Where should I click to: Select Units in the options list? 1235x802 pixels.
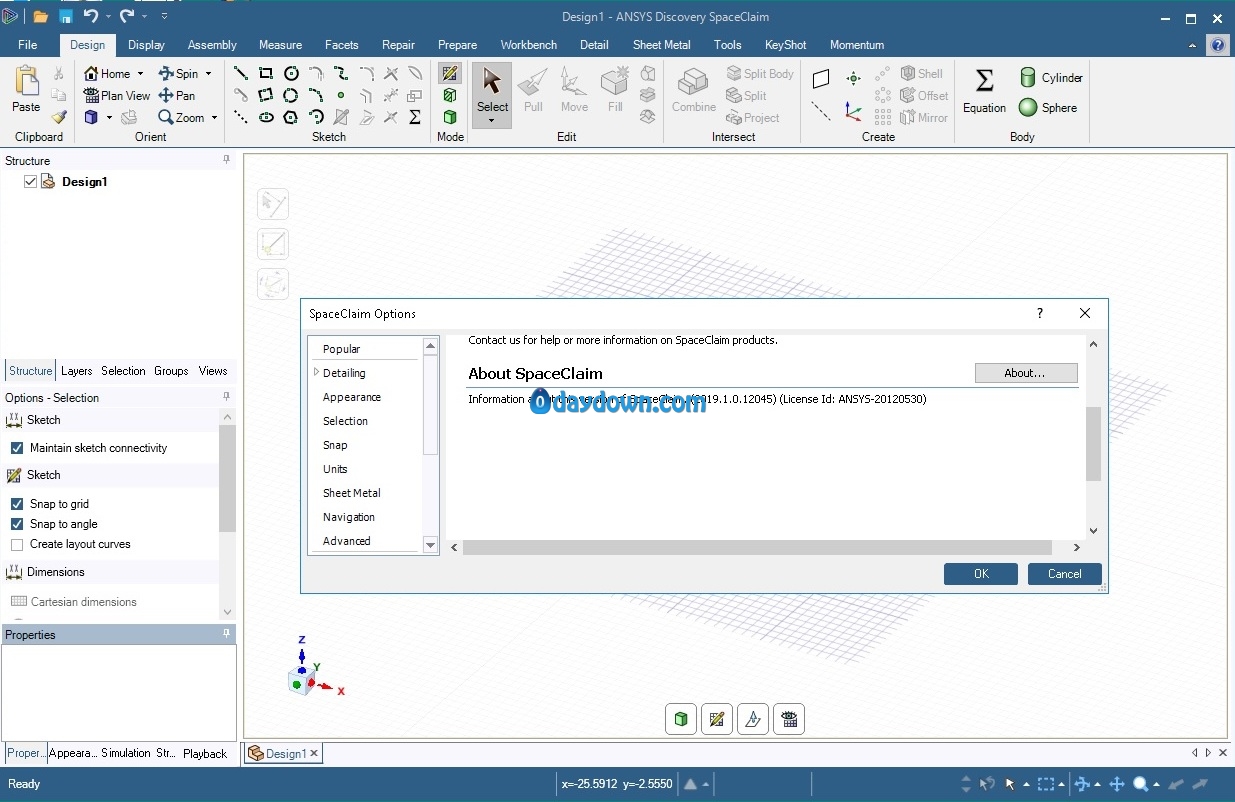(x=335, y=469)
